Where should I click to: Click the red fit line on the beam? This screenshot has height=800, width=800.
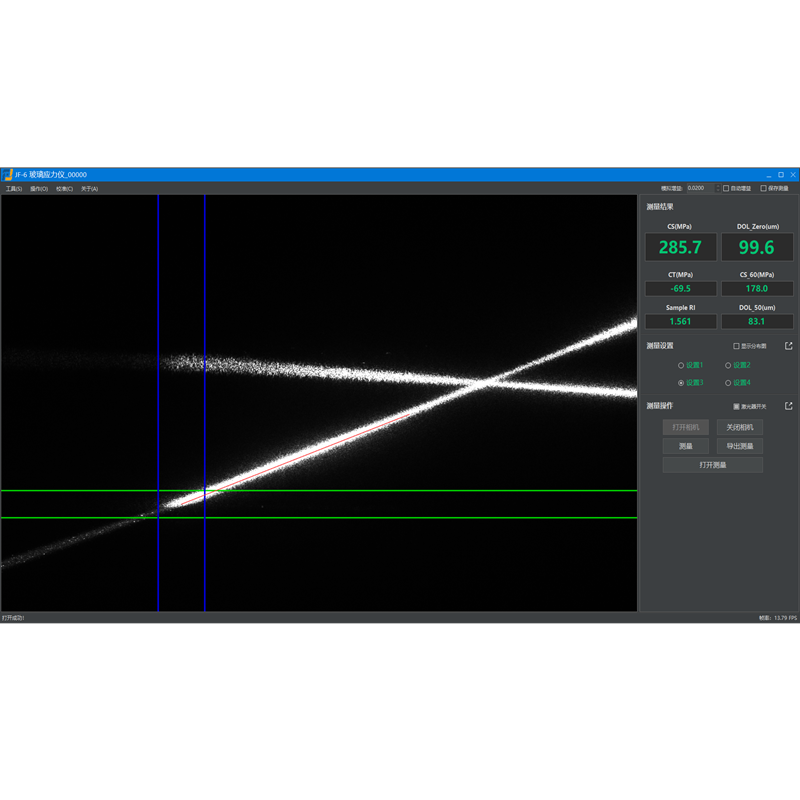click(x=295, y=459)
